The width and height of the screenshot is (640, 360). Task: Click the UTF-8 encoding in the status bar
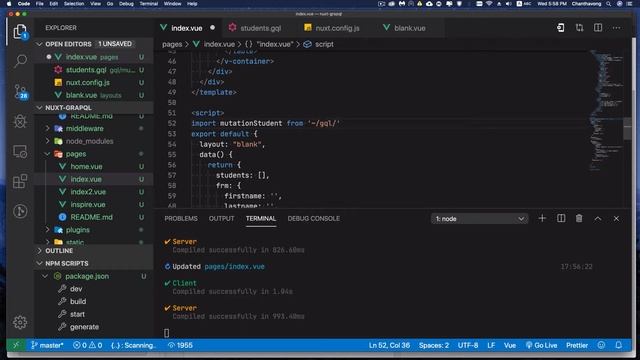[x=468, y=345]
